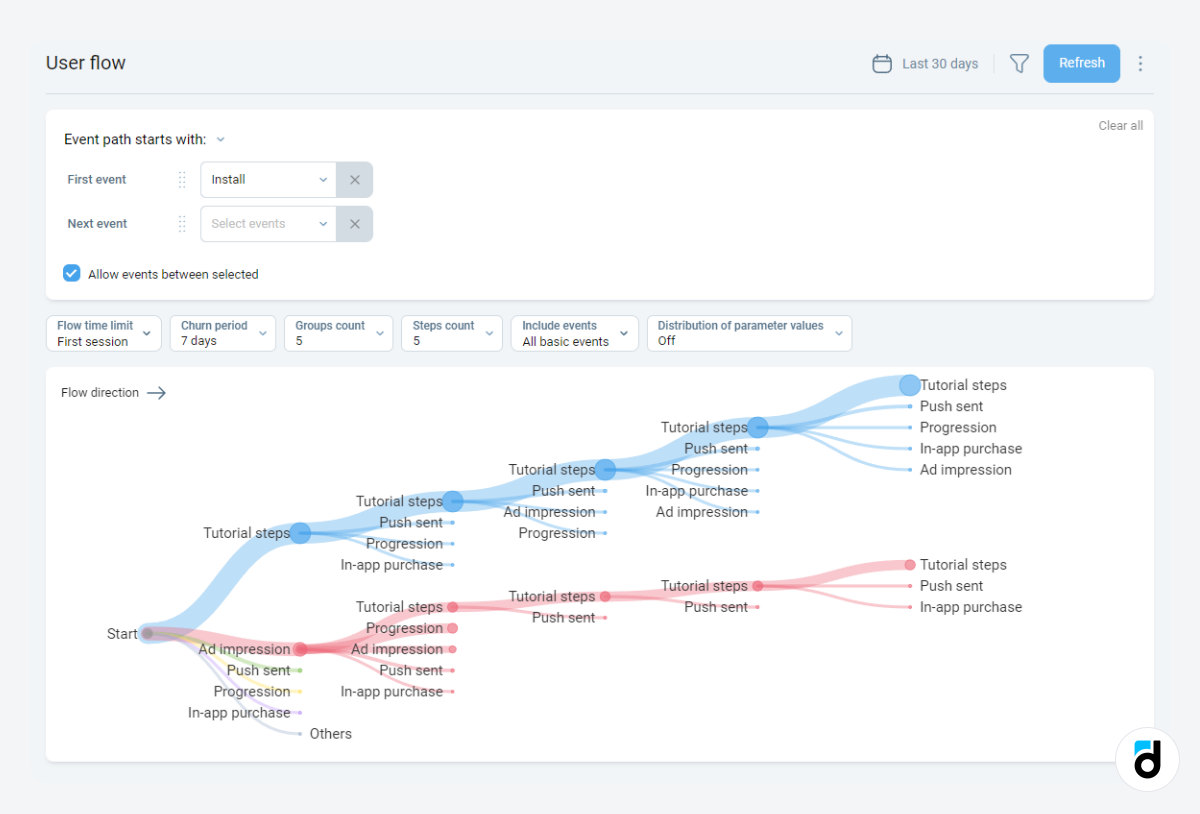
Task: Remove the Install first event
Action: pyautogui.click(x=354, y=180)
